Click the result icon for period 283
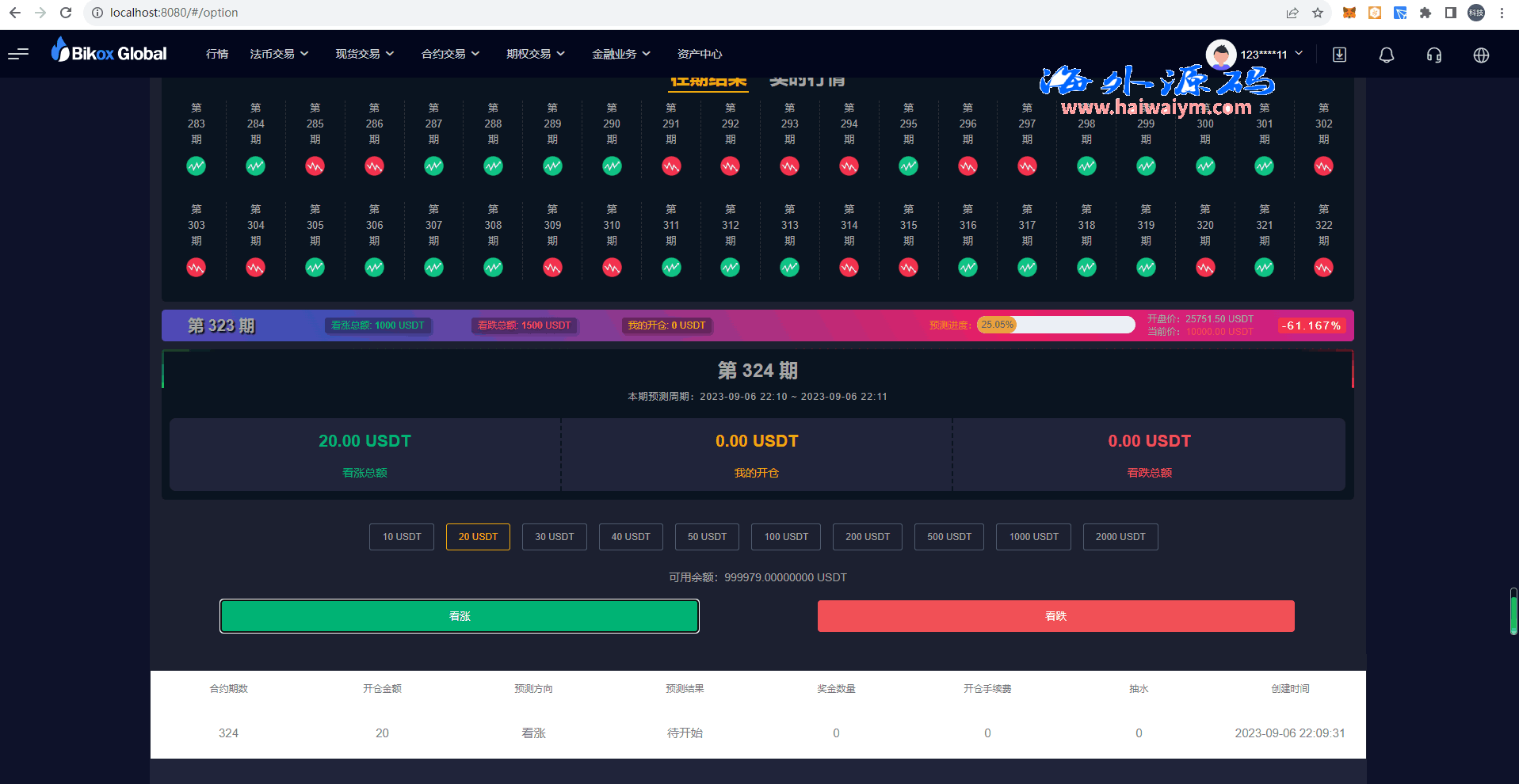Viewport: 1519px width, 784px height. pos(196,166)
